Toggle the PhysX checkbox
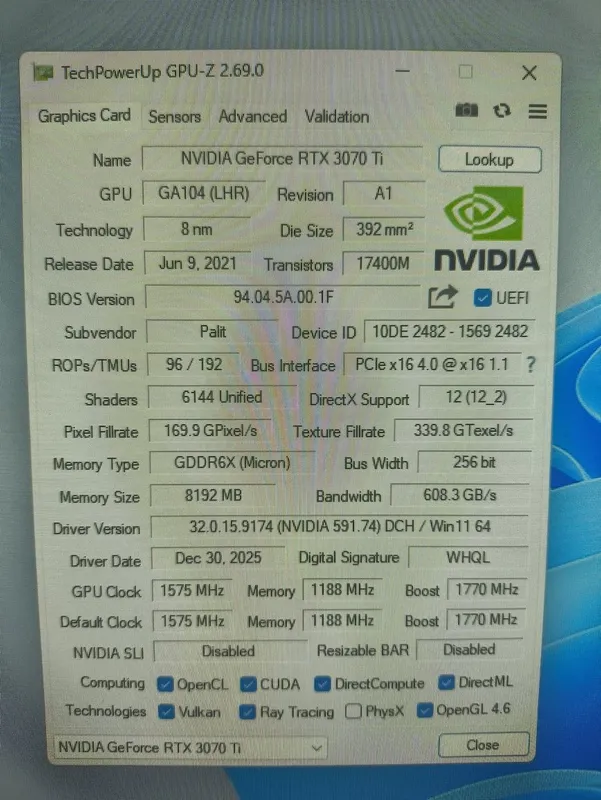This screenshot has height=800, width=601. [x=353, y=711]
